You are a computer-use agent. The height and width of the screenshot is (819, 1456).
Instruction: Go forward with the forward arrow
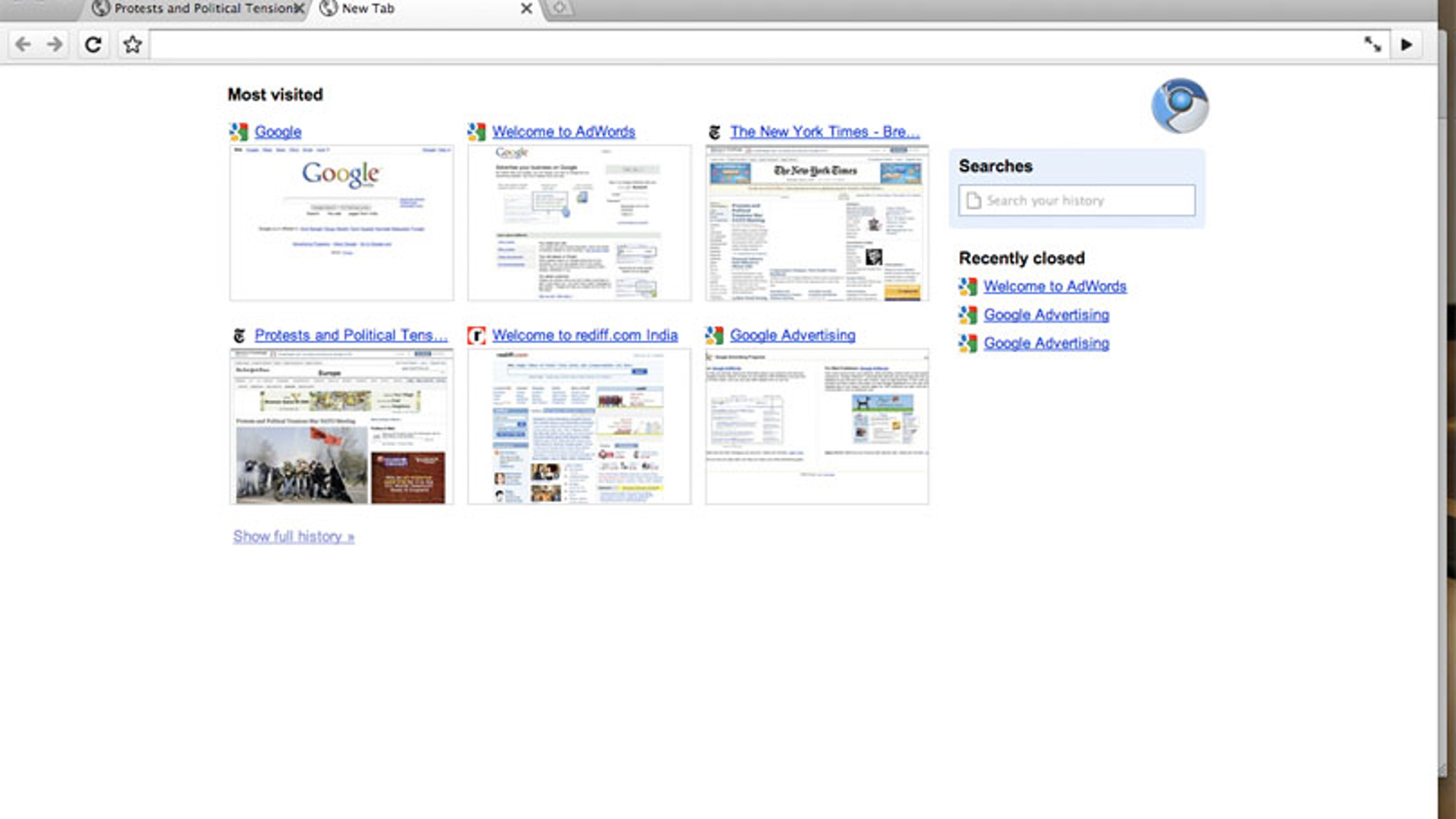[x=56, y=45]
